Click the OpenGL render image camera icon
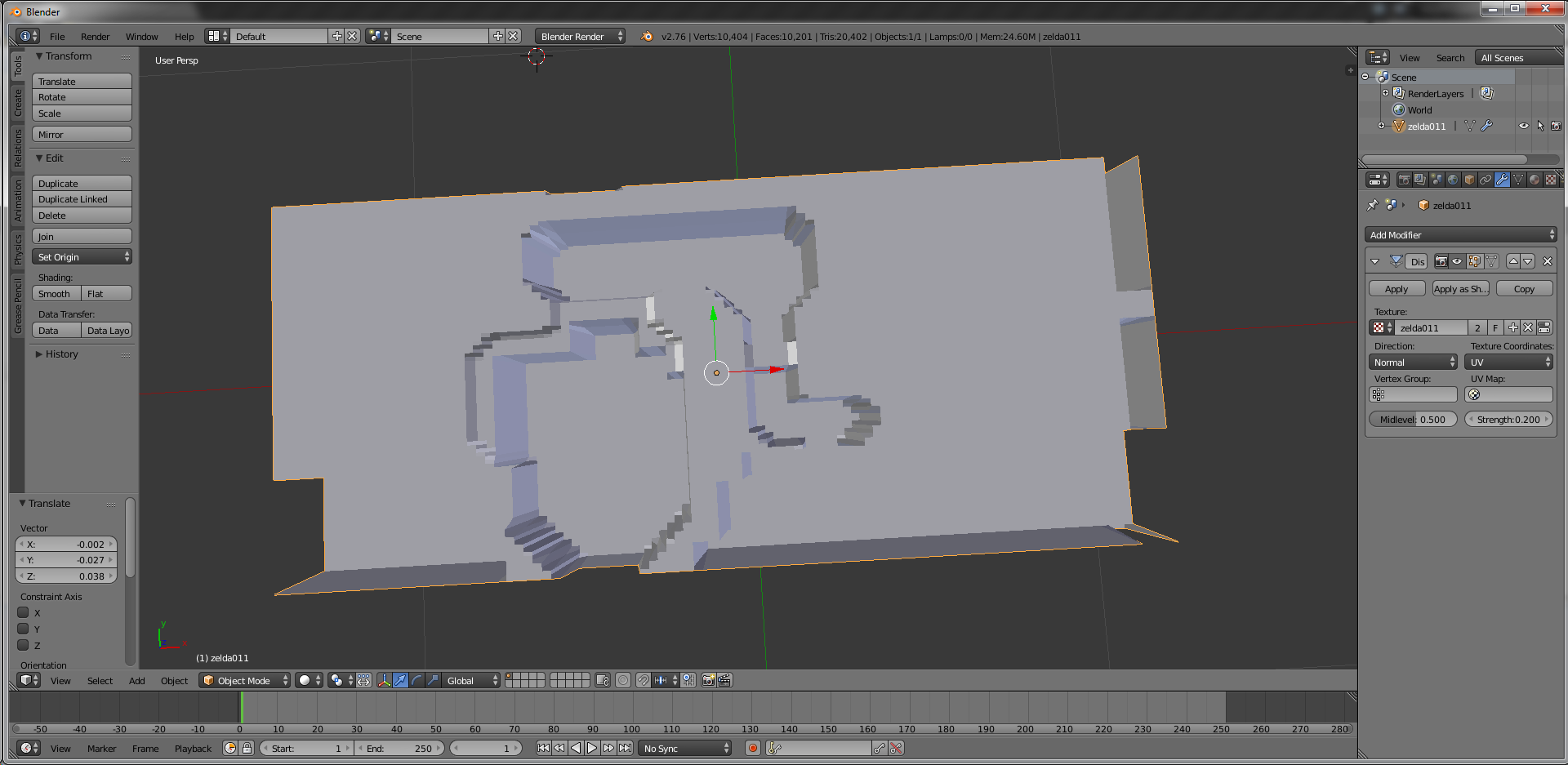This screenshot has width=1568, height=765. (x=708, y=680)
